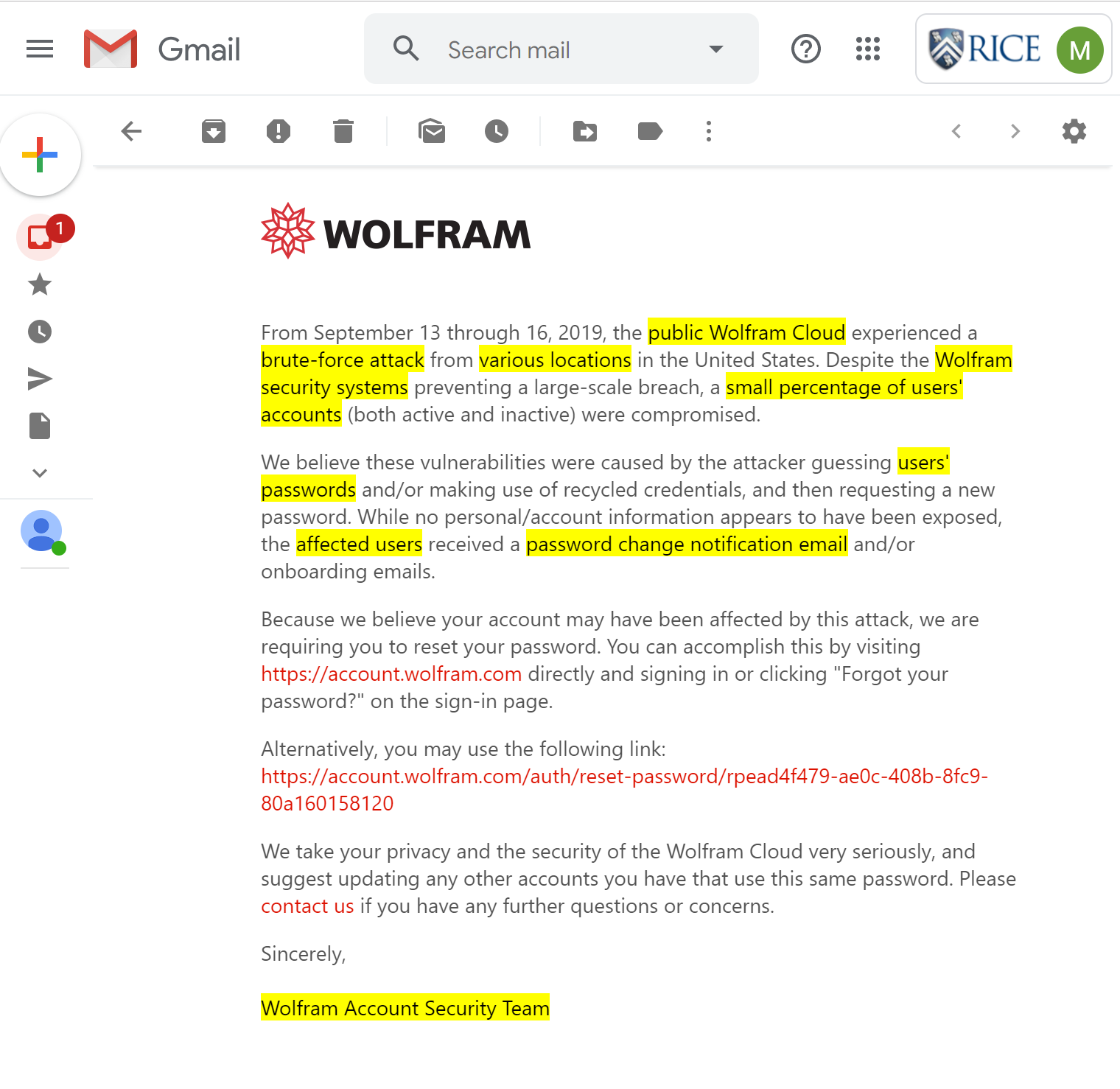Expand More sidebar labels chevron
The width and height of the screenshot is (1120, 1089).
pyautogui.click(x=40, y=473)
